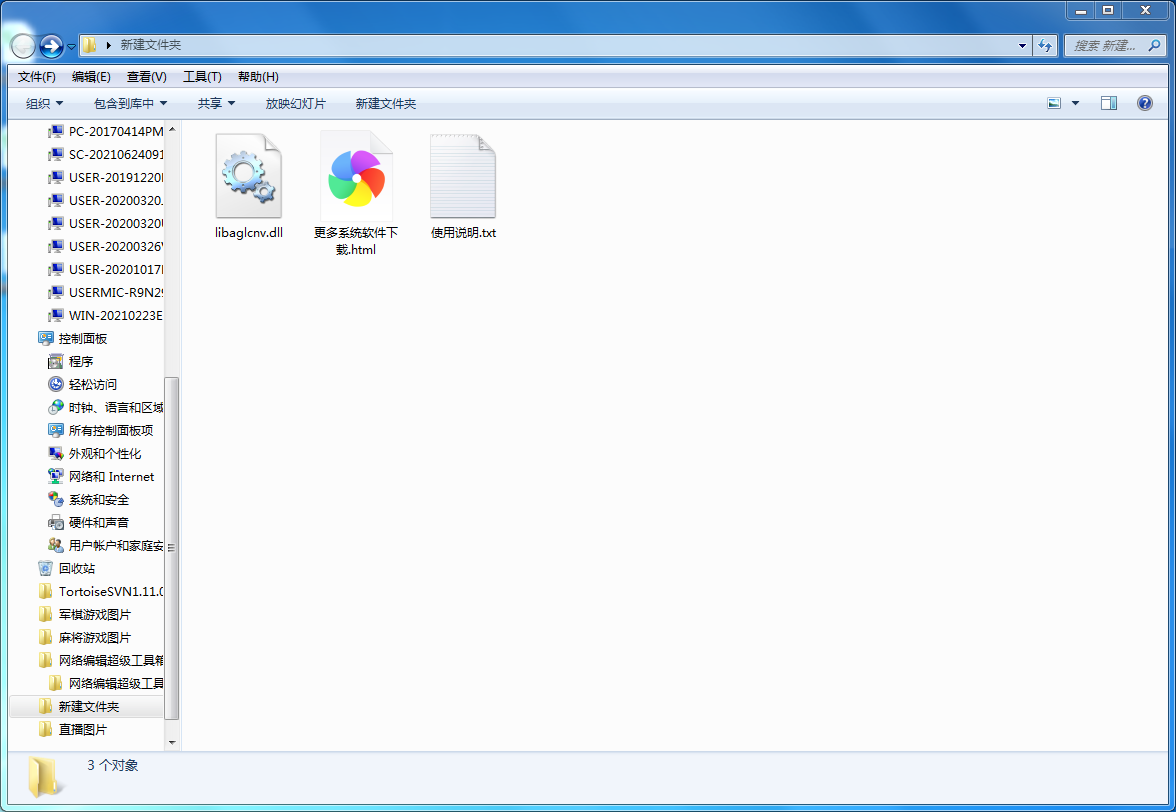Click the change view icon
The image size is (1176, 812).
1054,103
